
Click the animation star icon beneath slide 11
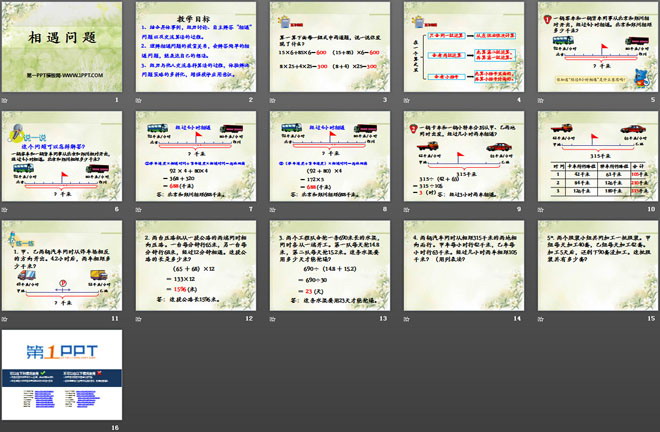coord(5,317)
